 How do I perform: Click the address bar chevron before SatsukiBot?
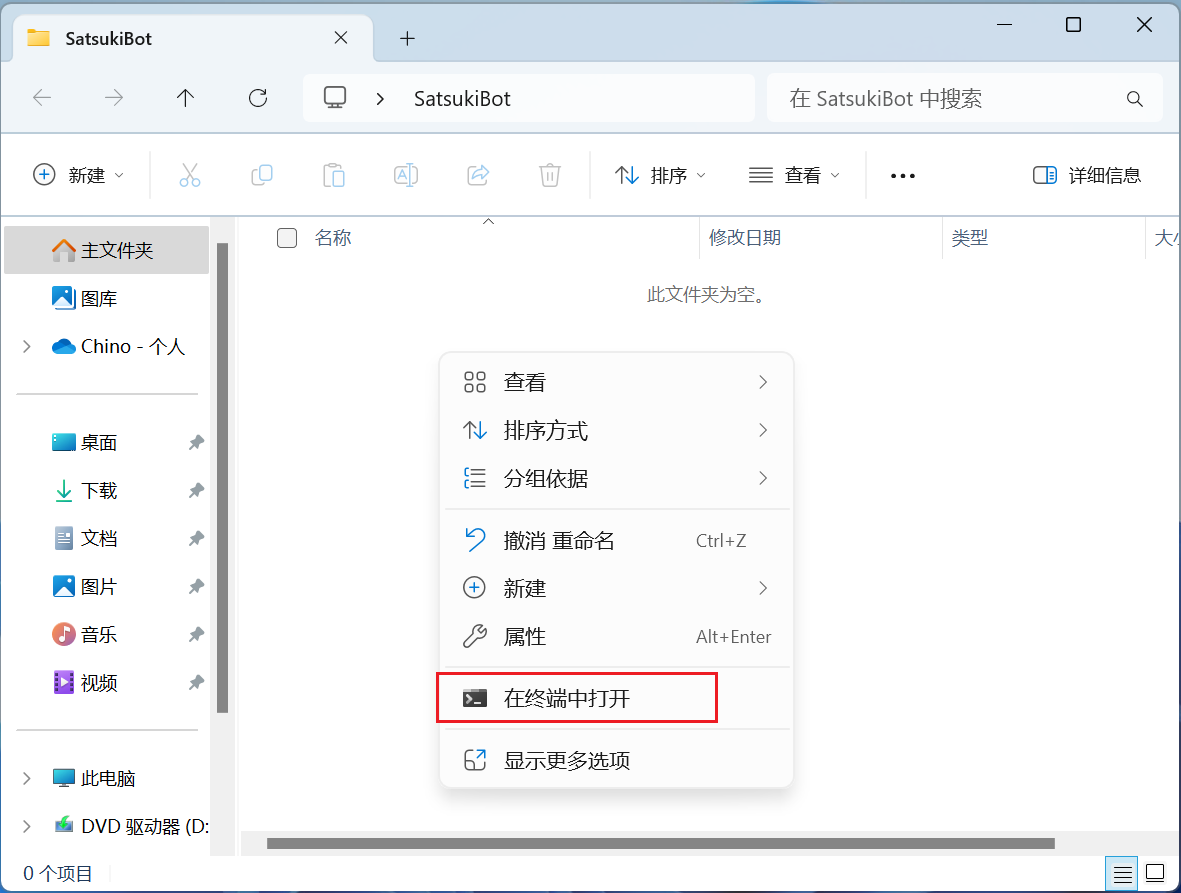coord(380,99)
